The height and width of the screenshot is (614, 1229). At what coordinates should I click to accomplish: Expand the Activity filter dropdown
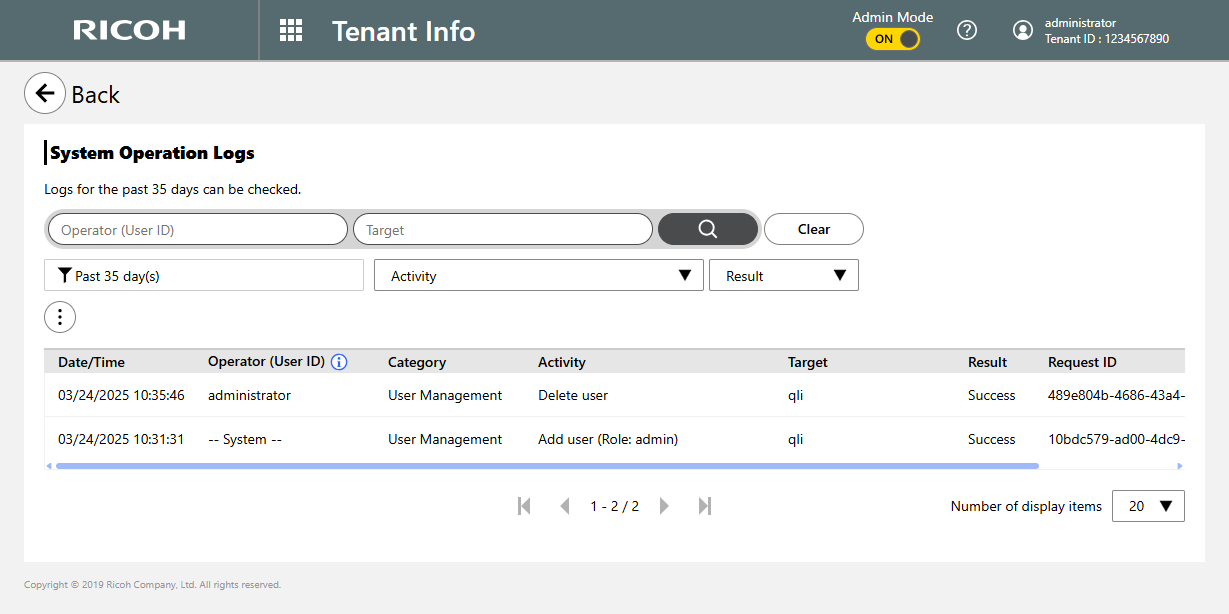538,276
